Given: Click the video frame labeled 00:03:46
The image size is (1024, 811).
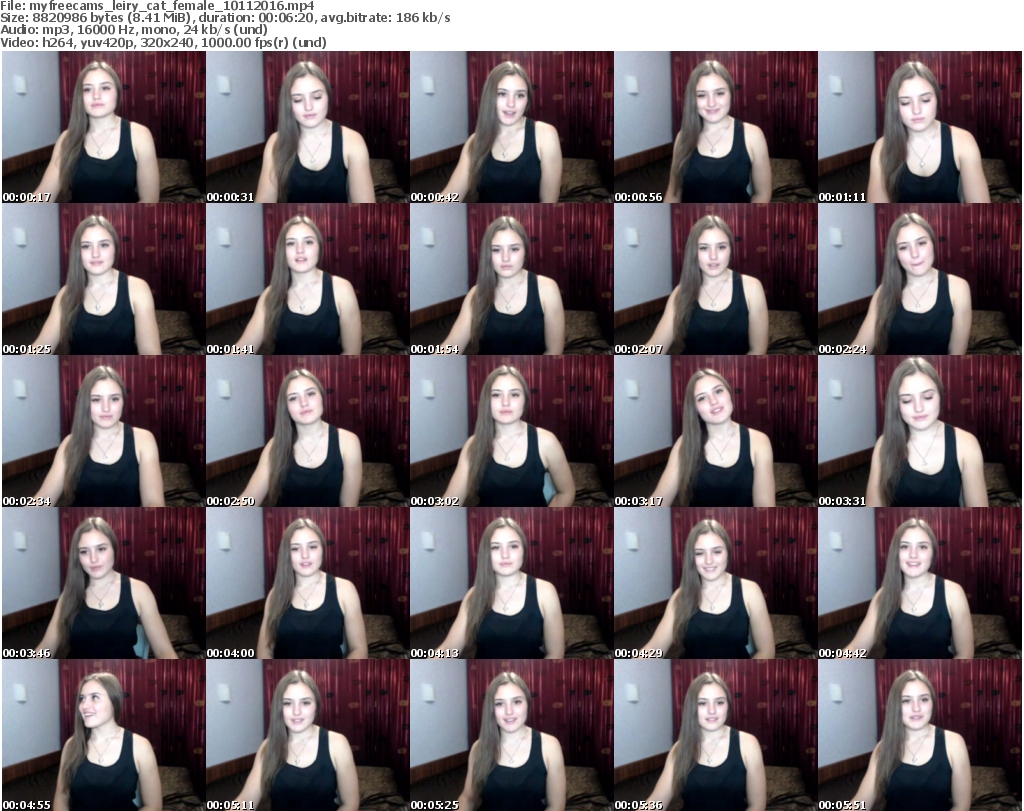Looking at the screenshot, I should pyautogui.click(x=104, y=583).
